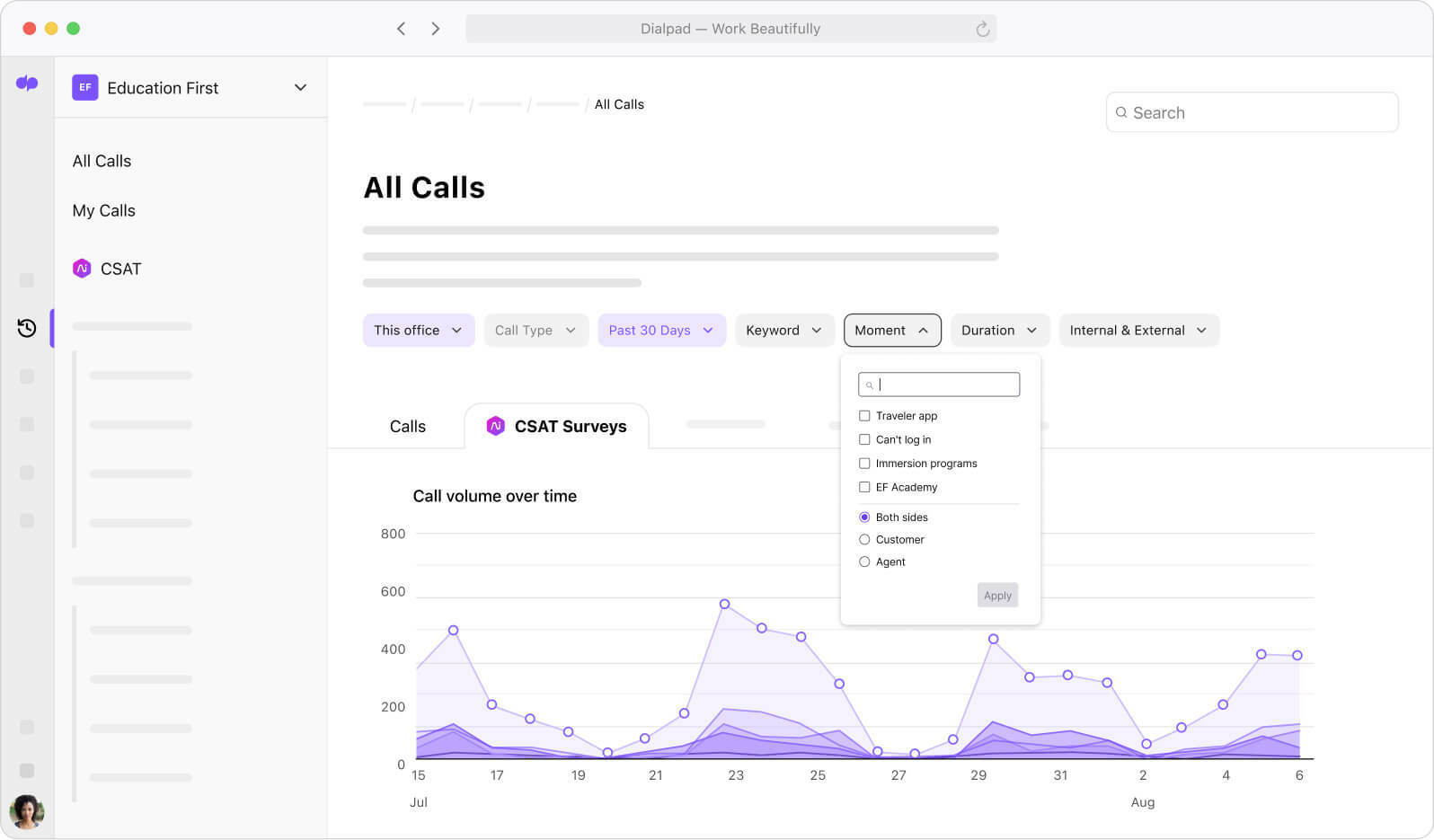Viewport: 1434px width, 840px height.
Task: Open the user profile avatar
Action: tap(27, 812)
